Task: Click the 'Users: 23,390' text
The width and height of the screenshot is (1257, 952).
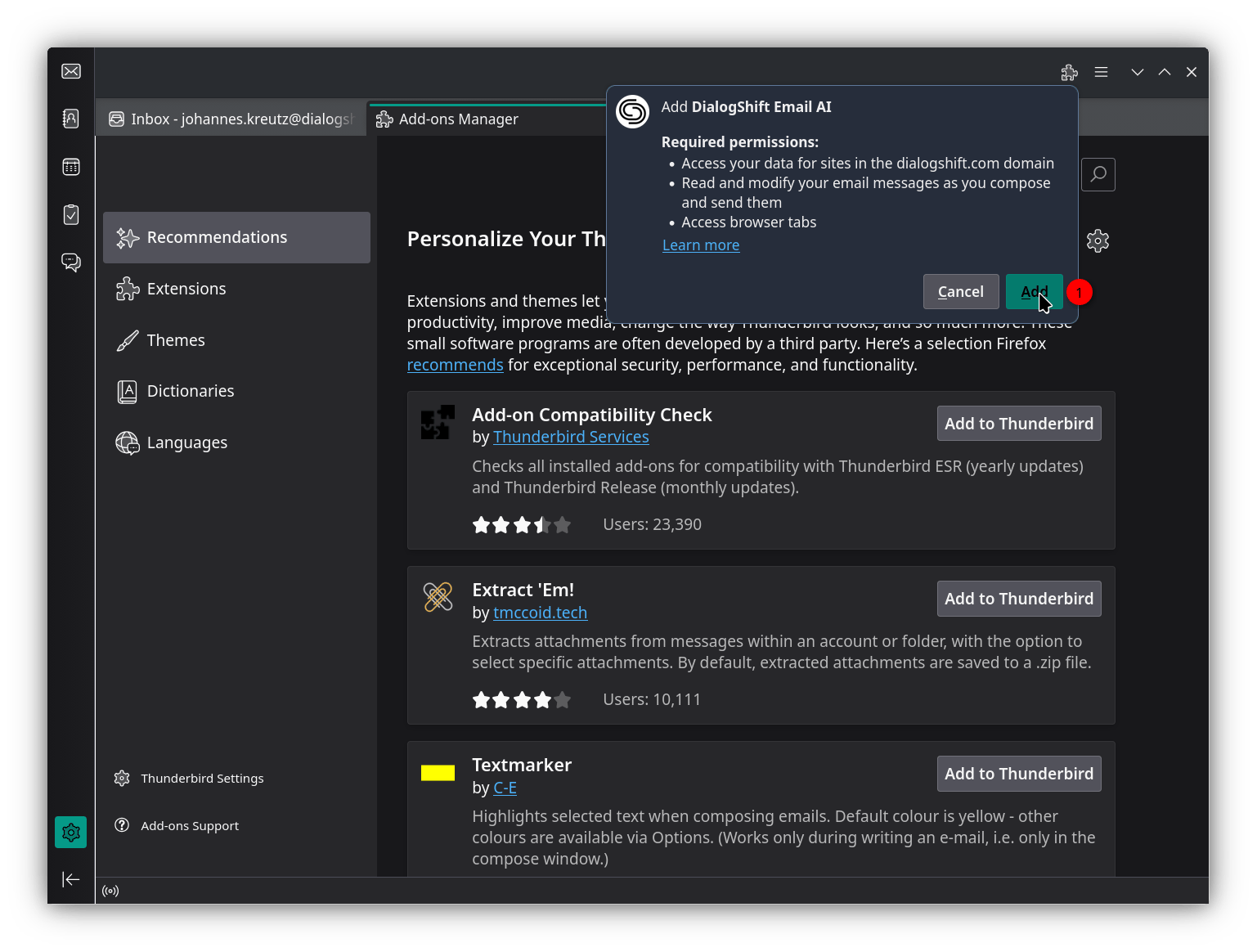Action: tap(652, 524)
